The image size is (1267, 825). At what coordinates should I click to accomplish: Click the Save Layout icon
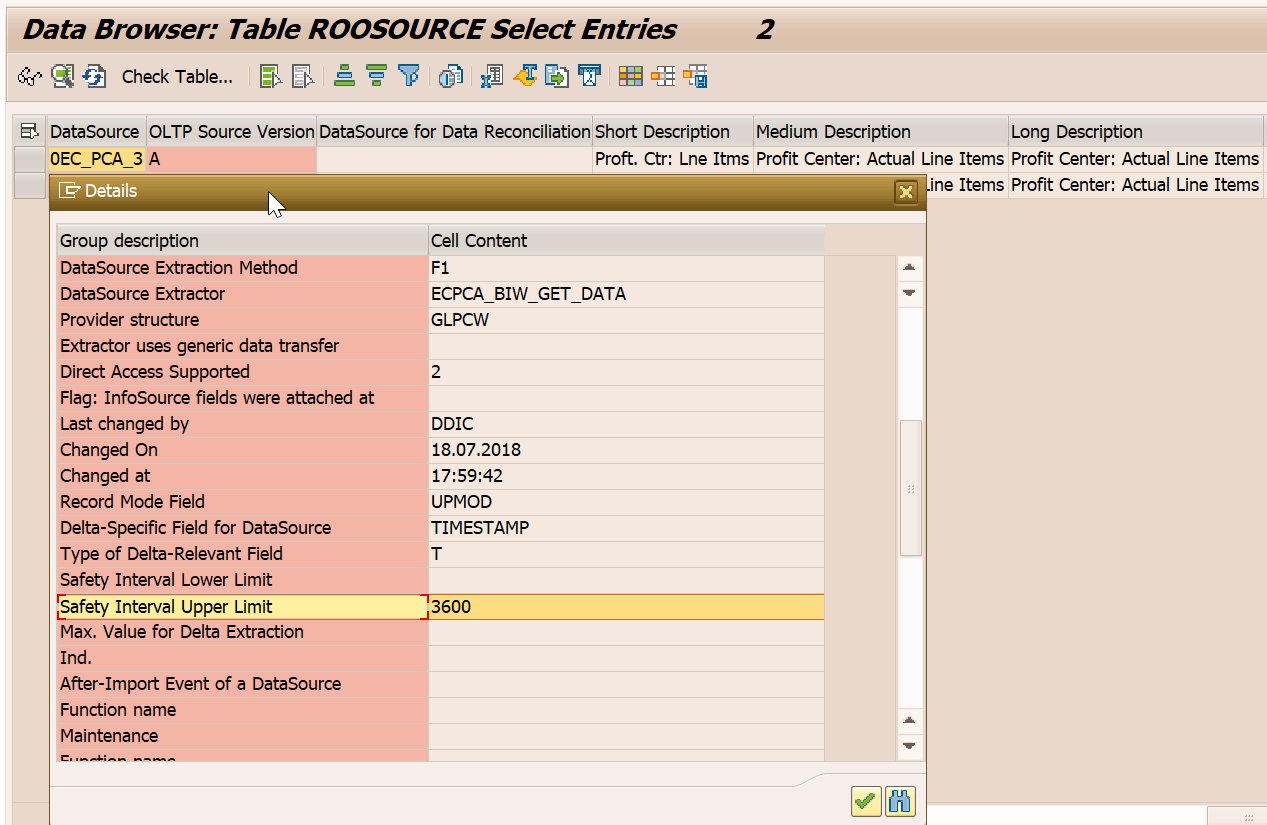point(696,76)
